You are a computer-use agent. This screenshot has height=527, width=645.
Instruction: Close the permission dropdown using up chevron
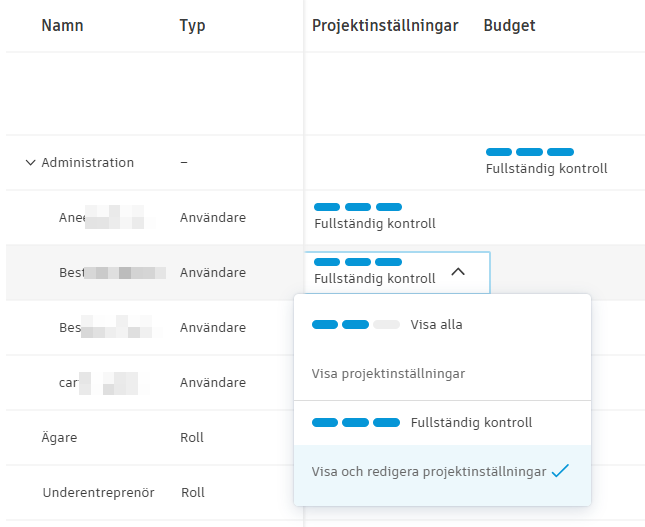point(458,271)
